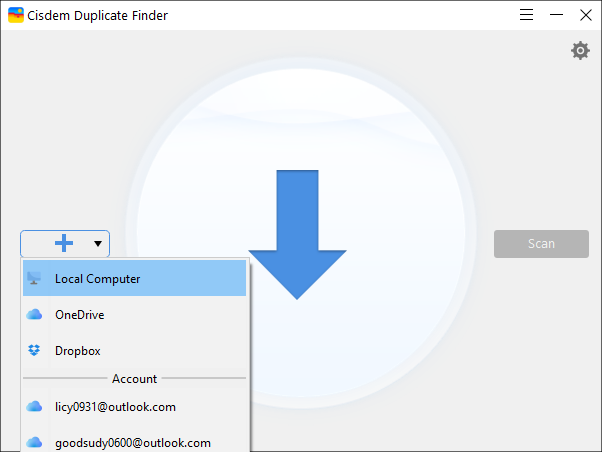The width and height of the screenshot is (602, 452).
Task: Select account goodsudy0600@outlook.com
Action: coord(134,442)
